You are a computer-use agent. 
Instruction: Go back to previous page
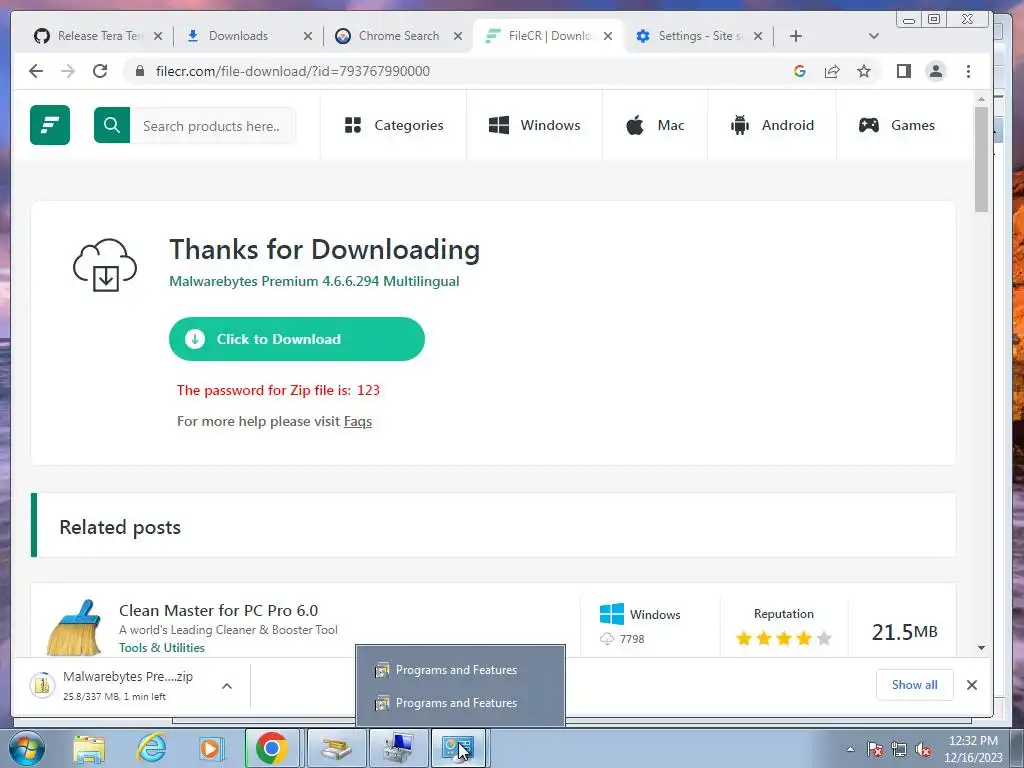(x=36, y=71)
